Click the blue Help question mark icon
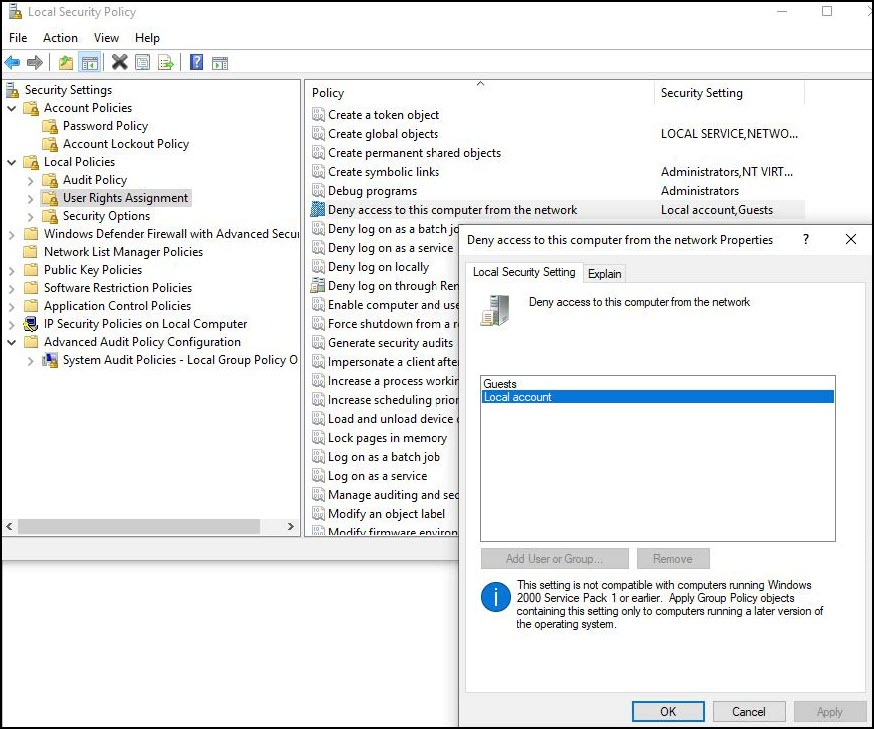874x729 pixels. [x=196, y=63]
